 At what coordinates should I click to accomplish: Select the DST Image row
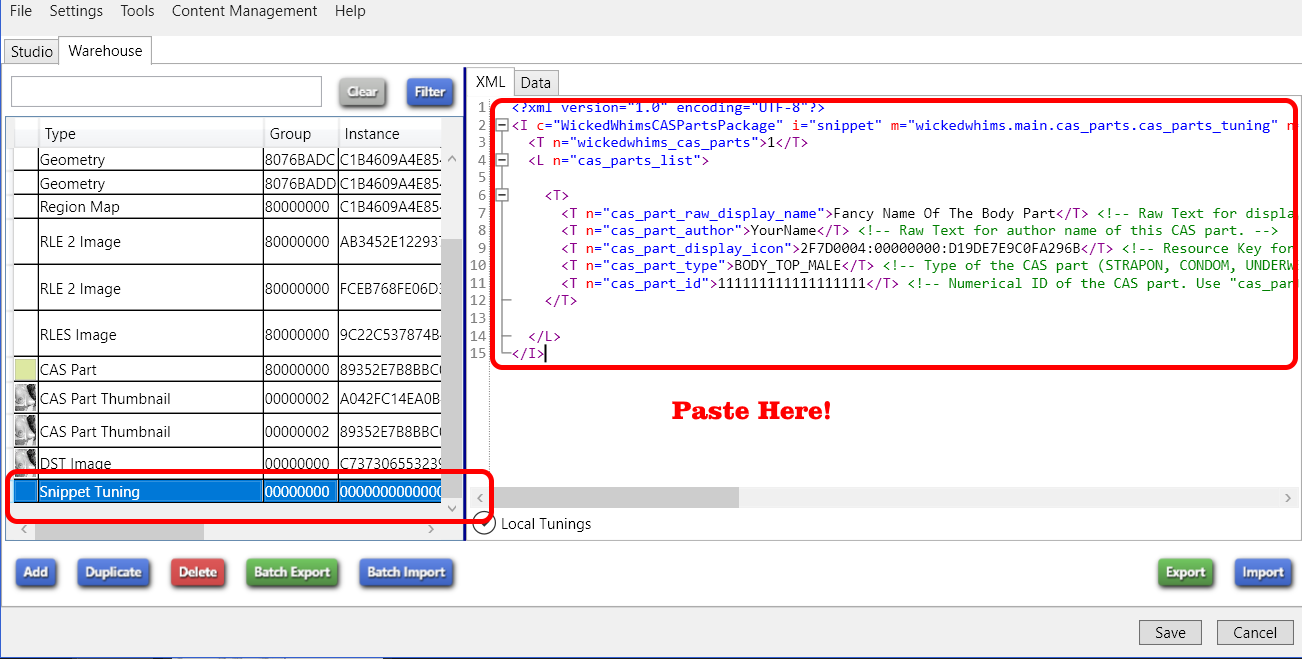tap(227, 463)
